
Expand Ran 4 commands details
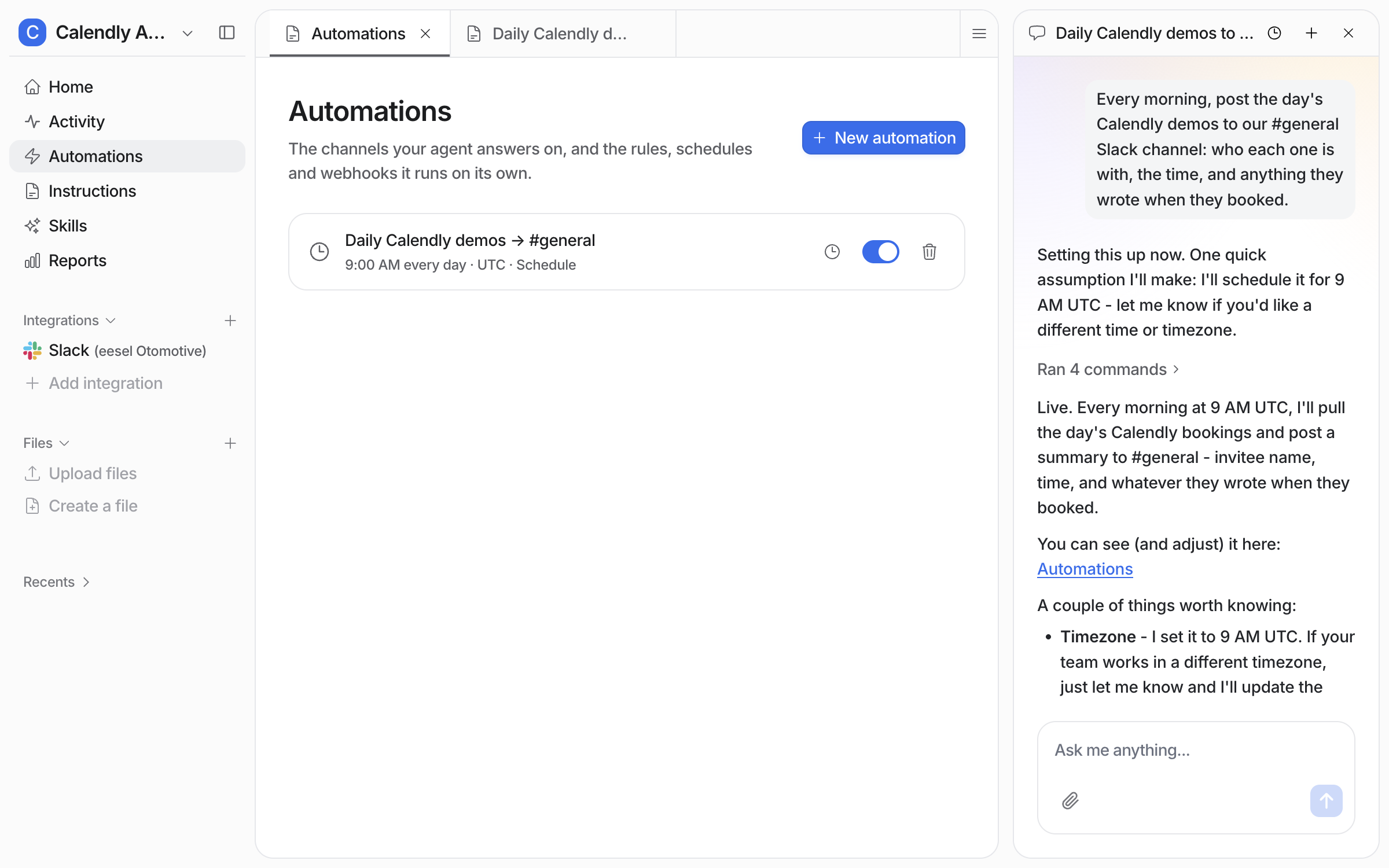[x=1108, y=369]
